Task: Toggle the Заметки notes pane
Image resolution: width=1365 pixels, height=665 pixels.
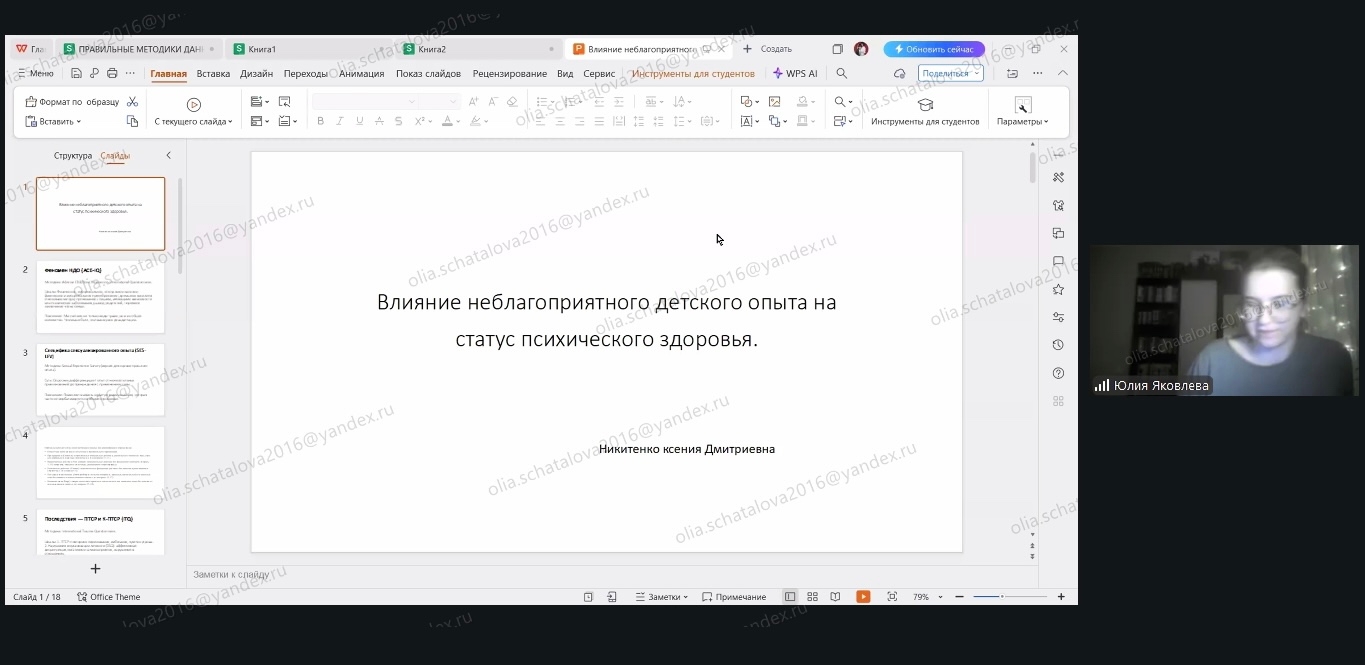Action: (x=661, y=597)
